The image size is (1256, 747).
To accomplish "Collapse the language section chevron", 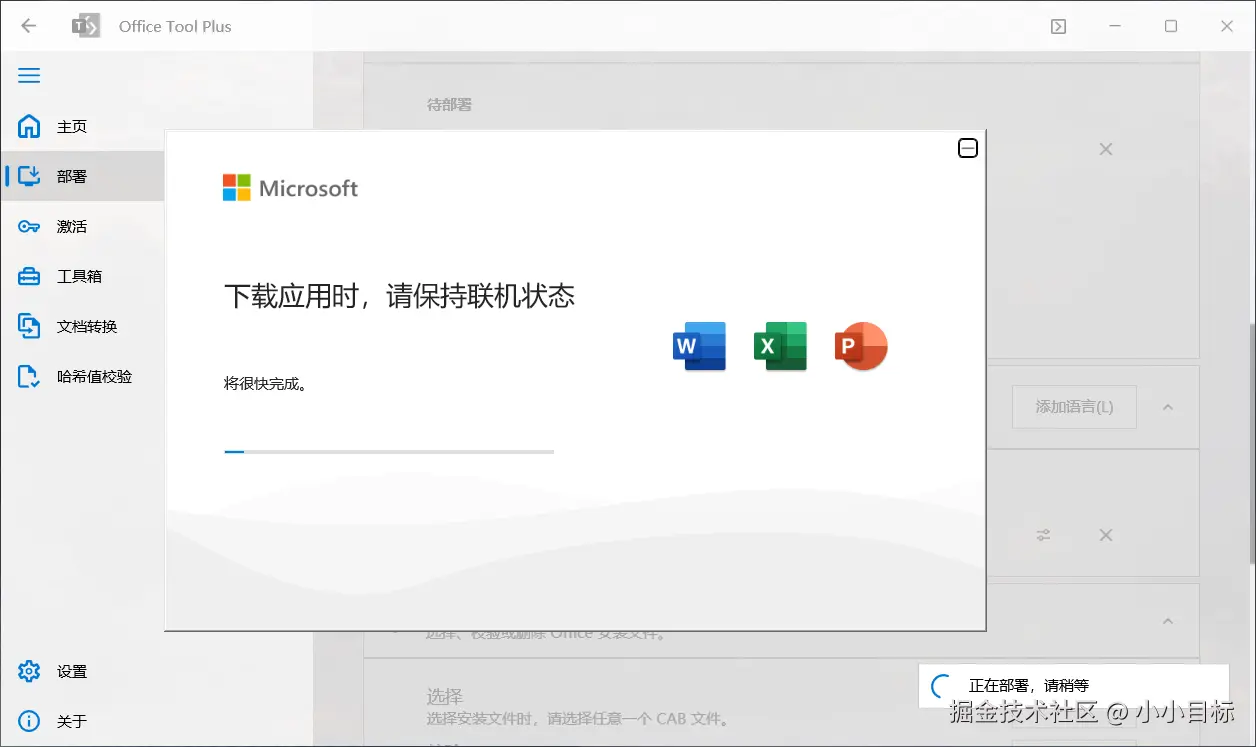I will click(x=1167, y=407).
